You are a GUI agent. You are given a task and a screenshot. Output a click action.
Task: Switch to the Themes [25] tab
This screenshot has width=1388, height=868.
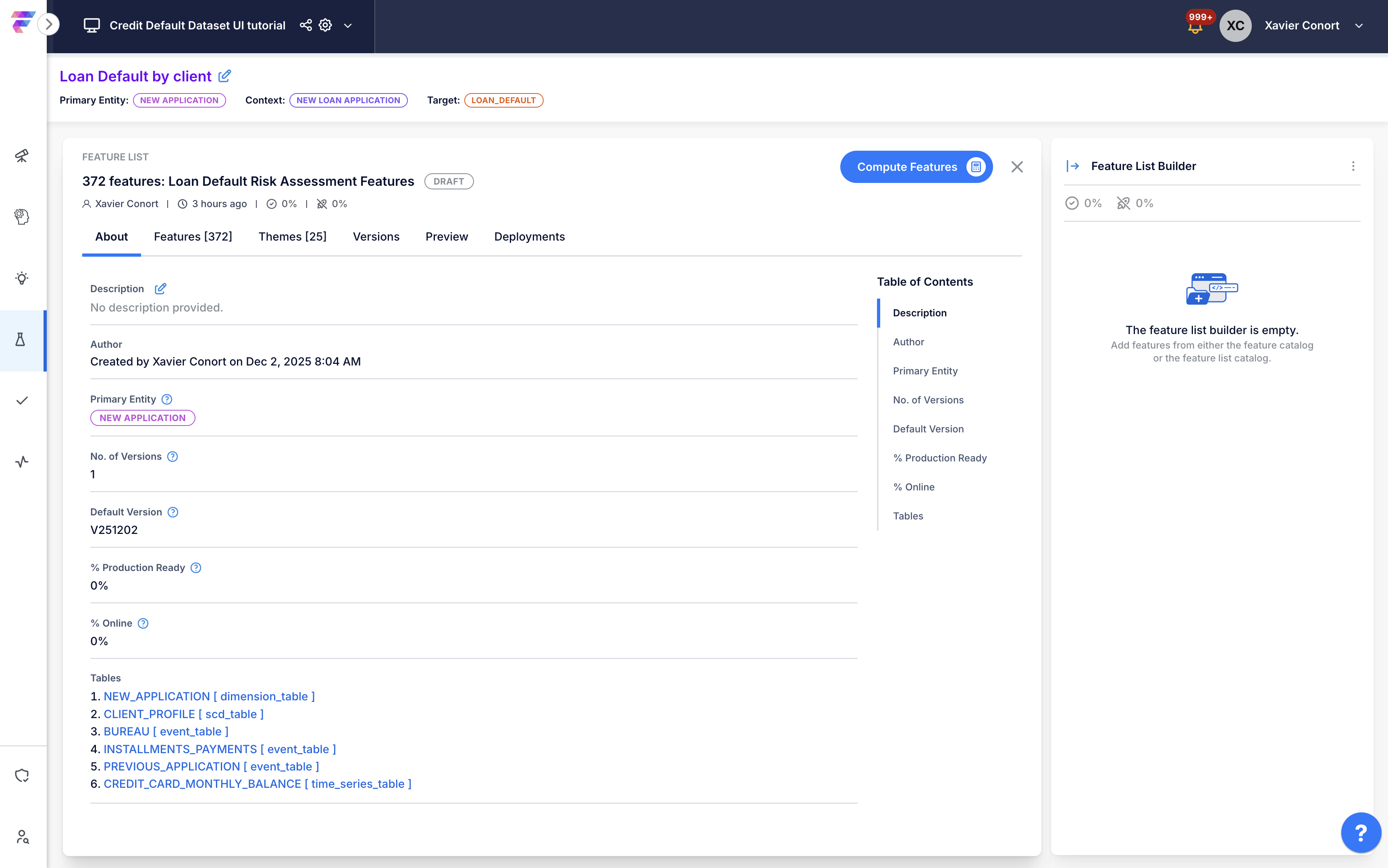(x=292, y=237)
